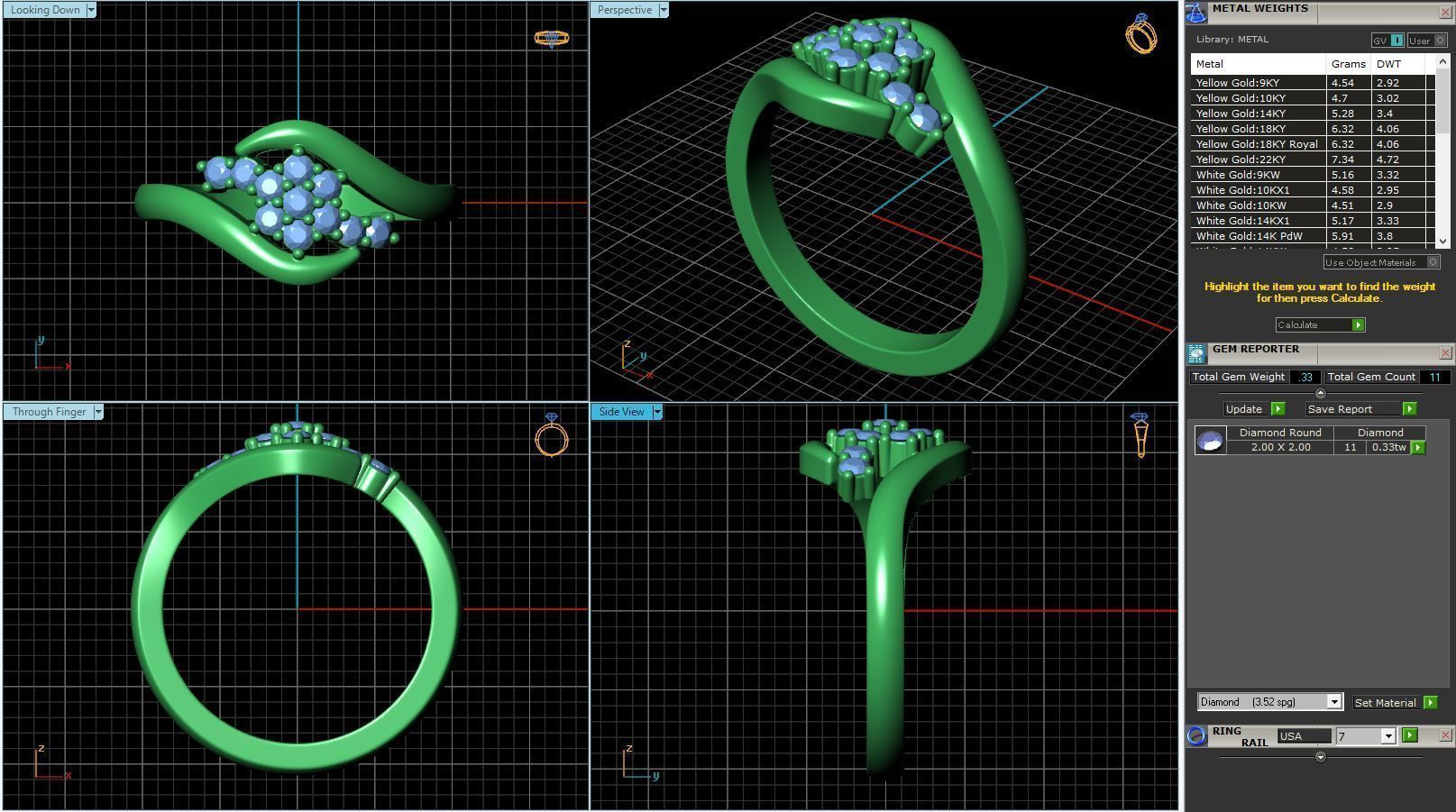
Task: Select the White Gold:10KX1 row
Action: [x=1313, y=190]
